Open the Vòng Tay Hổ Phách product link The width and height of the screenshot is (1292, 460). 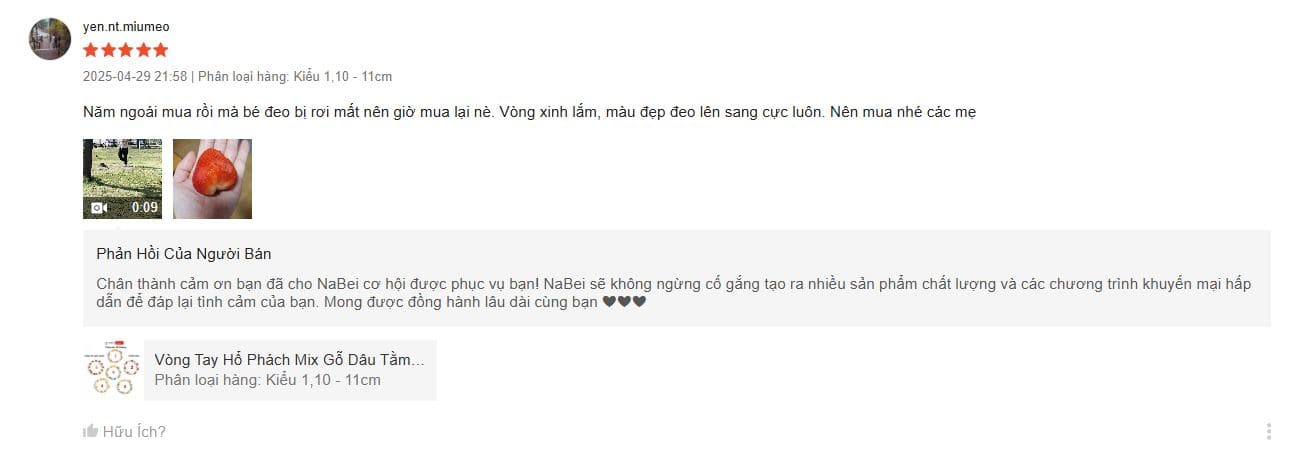[289, 360]
